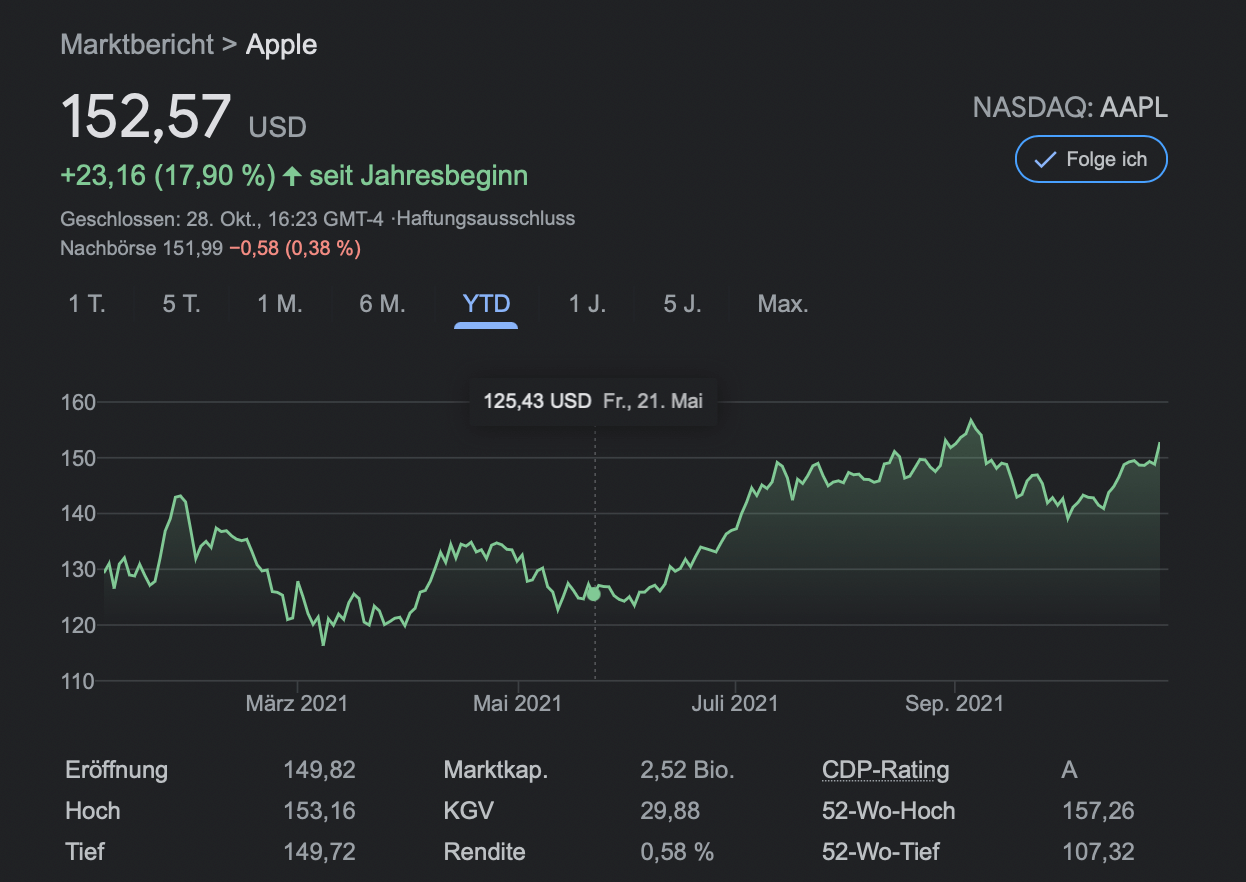Screen dimensions: 1246x882
Task: Click the chart data point for 21. Mai
Action: (594, 593)
